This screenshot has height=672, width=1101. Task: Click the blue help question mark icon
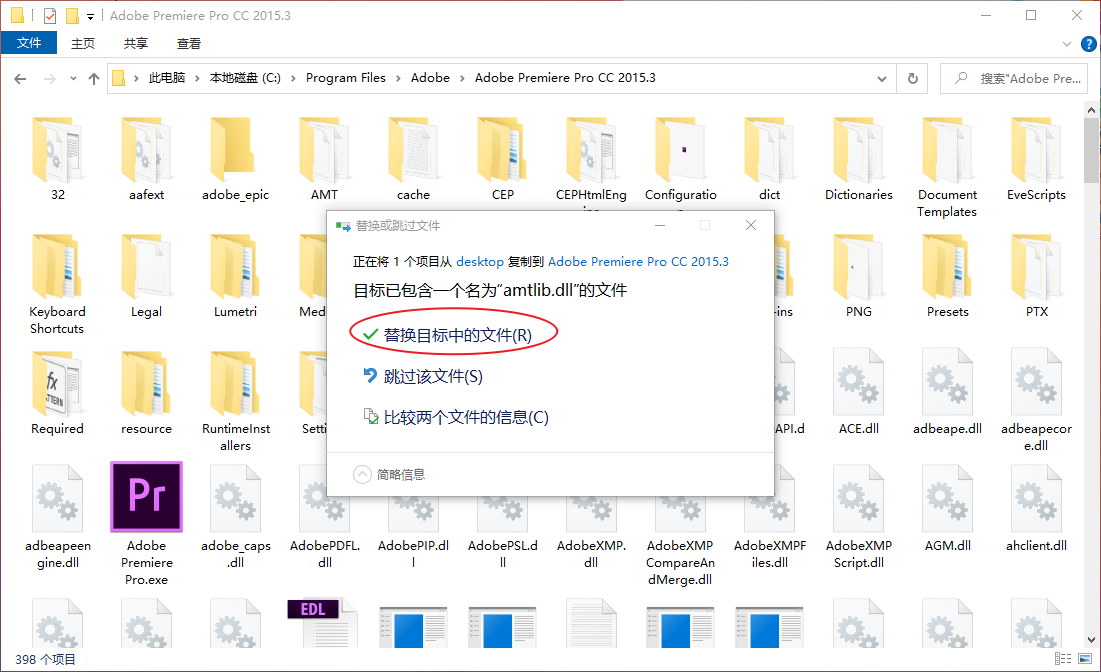[1088, 44]
